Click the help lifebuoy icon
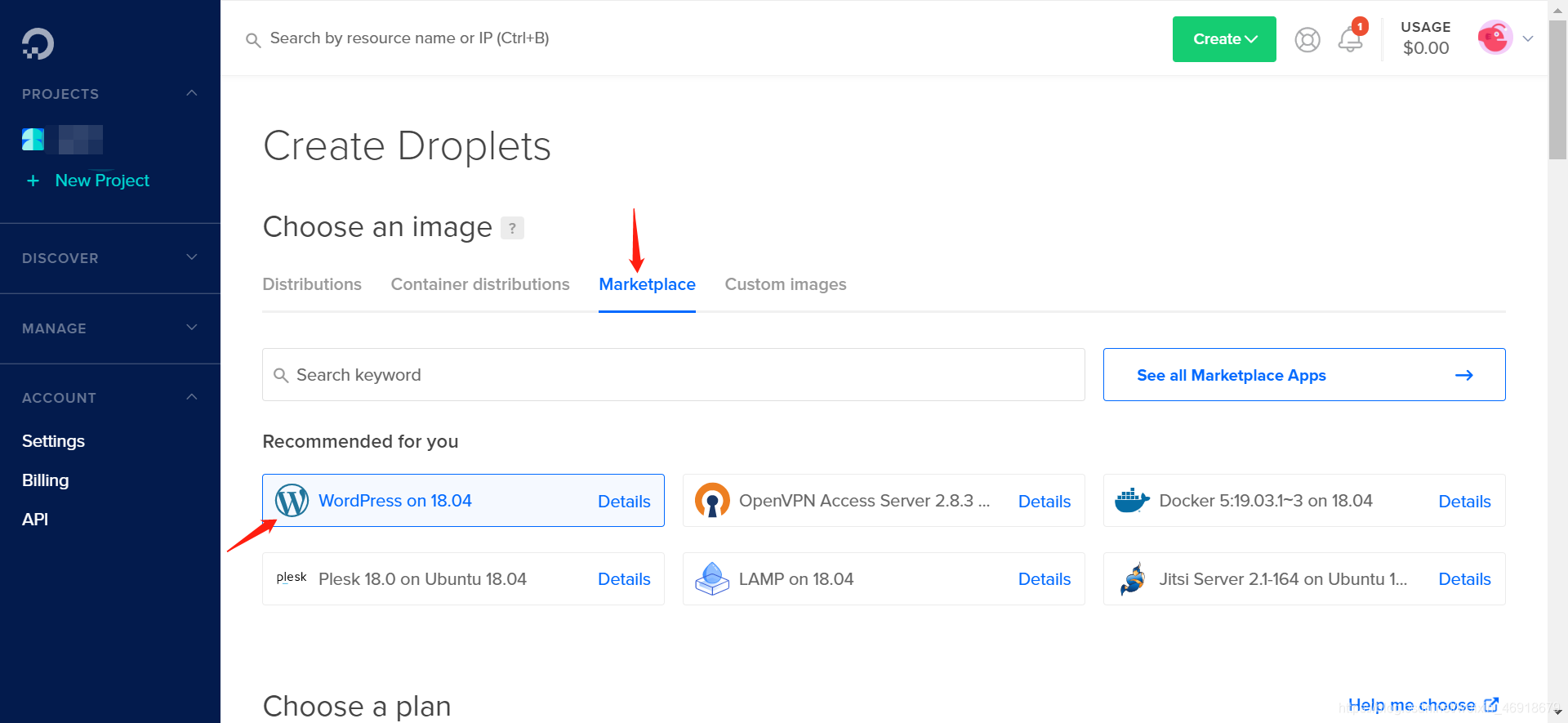 [x=1307, y=38]
